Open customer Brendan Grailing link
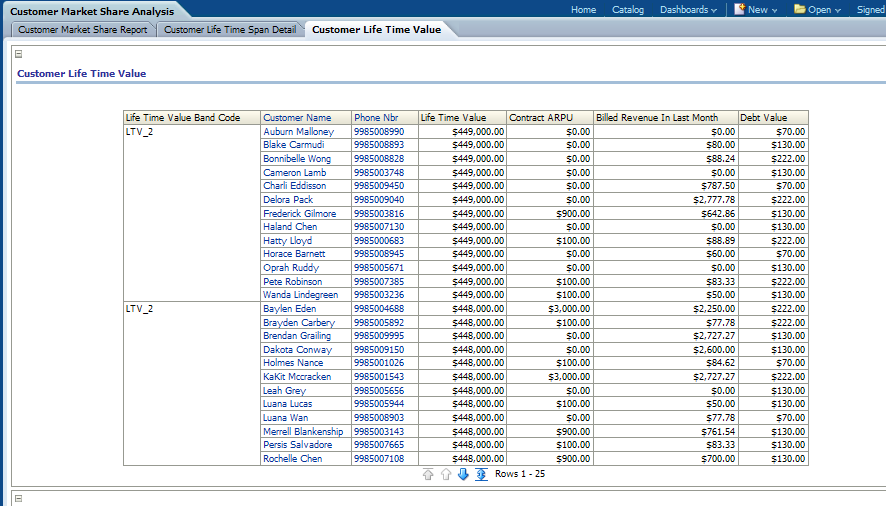The height and width of the screenshot is (506, 886). [x=297, y=336]
